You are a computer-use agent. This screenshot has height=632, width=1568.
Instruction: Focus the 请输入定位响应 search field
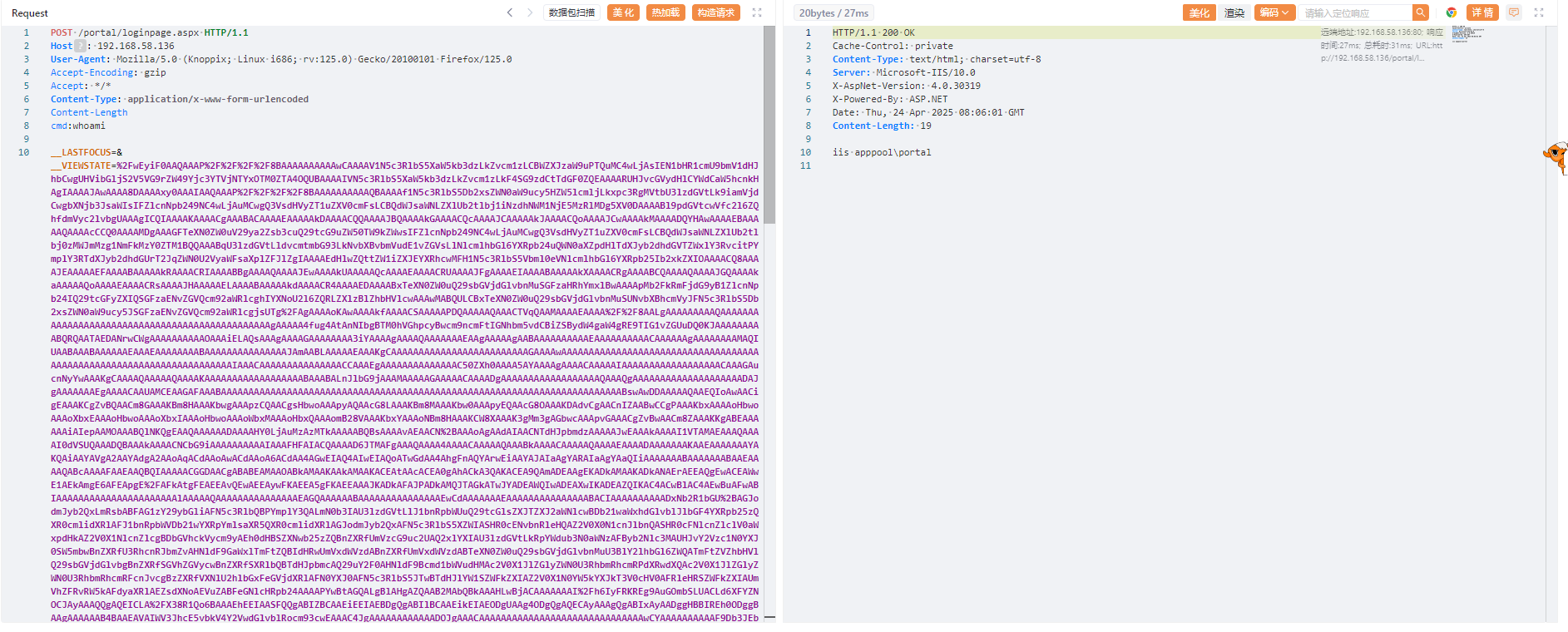pyautogui.click(x=1356, y=12)
